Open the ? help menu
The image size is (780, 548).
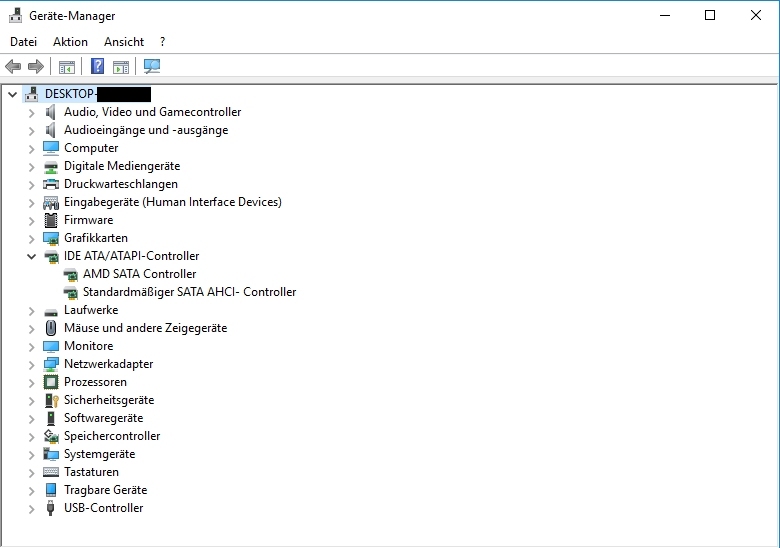tap(162, 42)
